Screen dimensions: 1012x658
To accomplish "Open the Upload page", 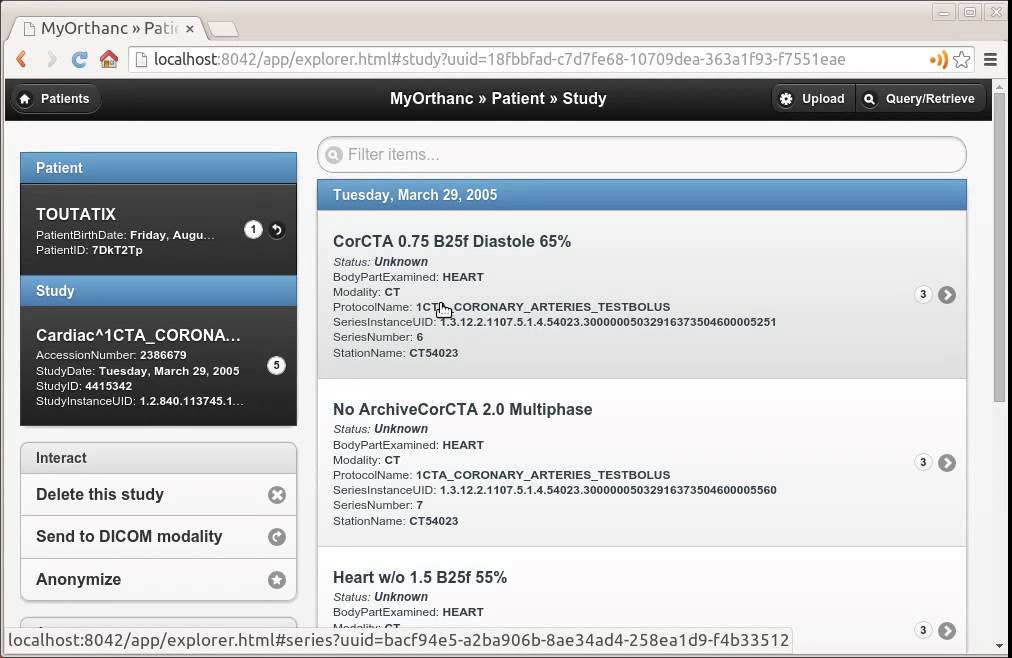I will tap(814, 99).
